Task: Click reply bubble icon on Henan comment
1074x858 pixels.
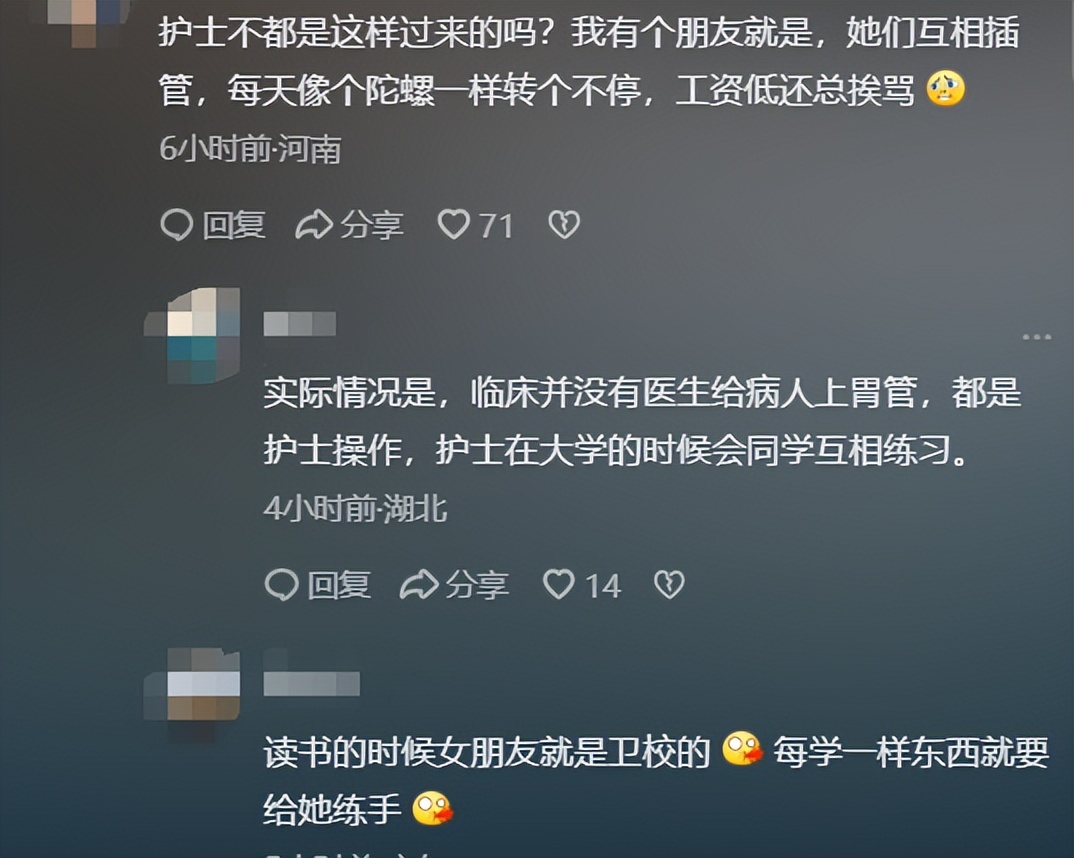Action: point(177,225)
